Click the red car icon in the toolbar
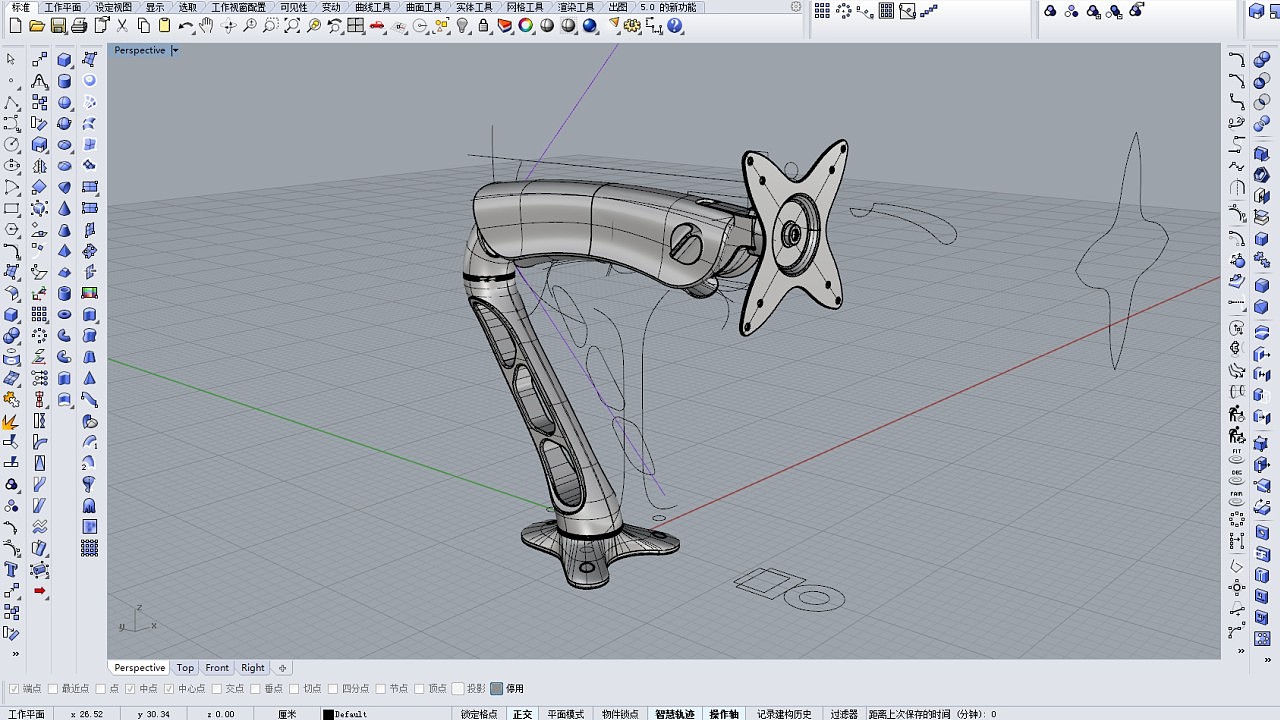 click(377, 26)
